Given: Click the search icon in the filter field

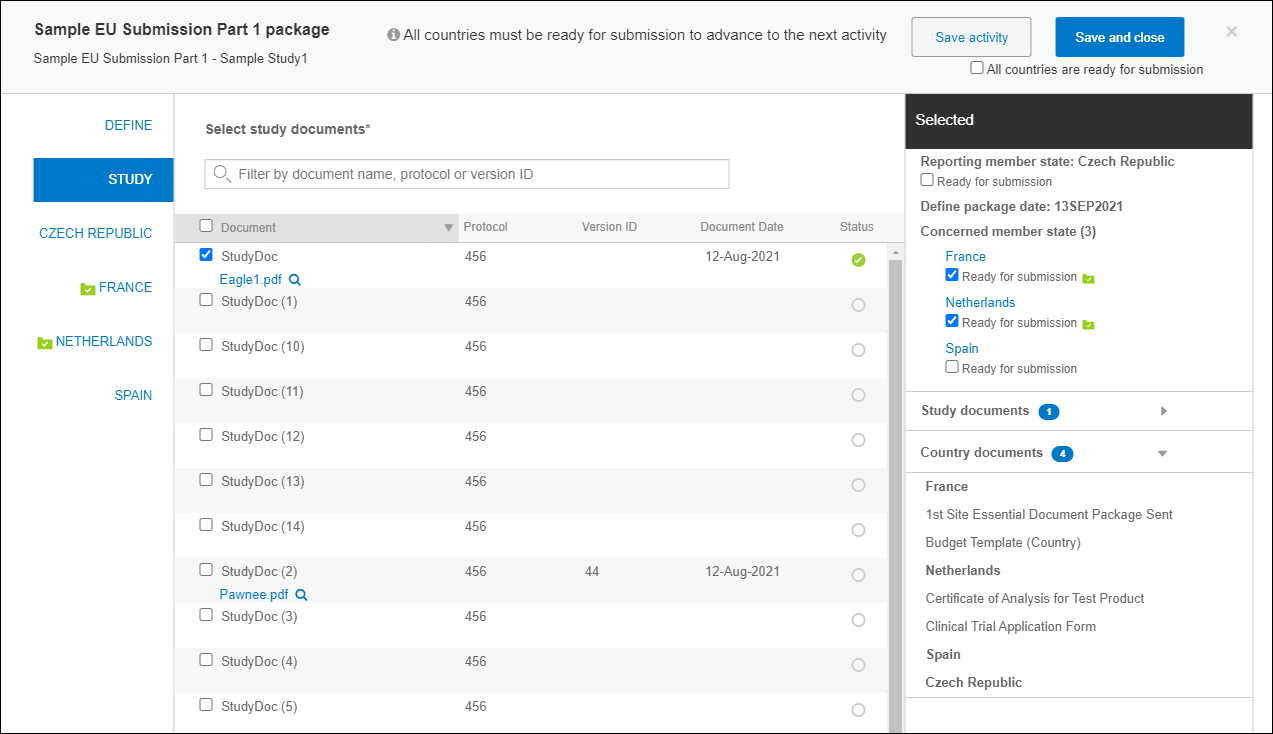Looking at the screenshot, I should tap(222, 173).
